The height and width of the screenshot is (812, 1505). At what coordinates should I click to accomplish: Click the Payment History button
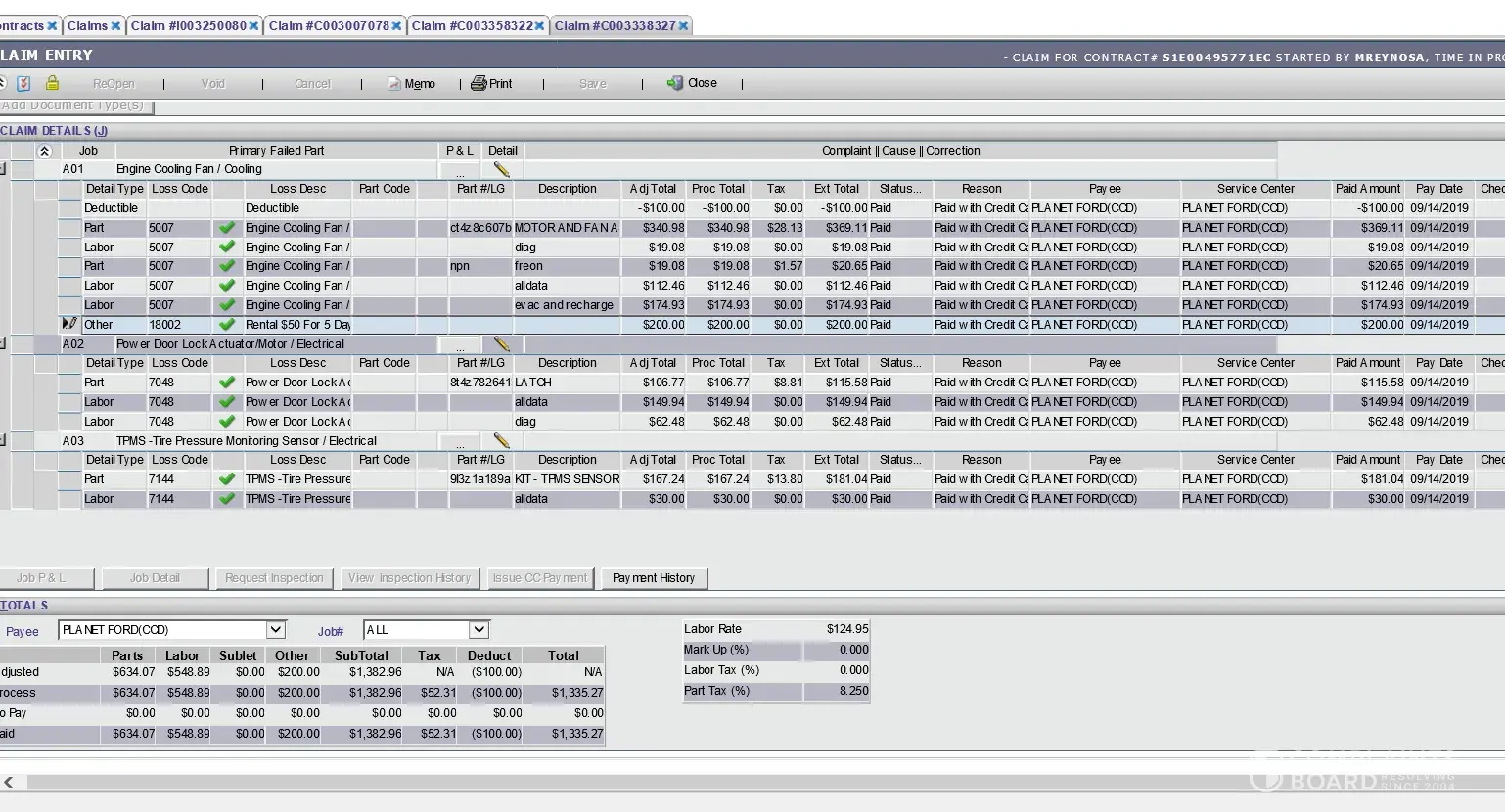(x=654, y=578)
